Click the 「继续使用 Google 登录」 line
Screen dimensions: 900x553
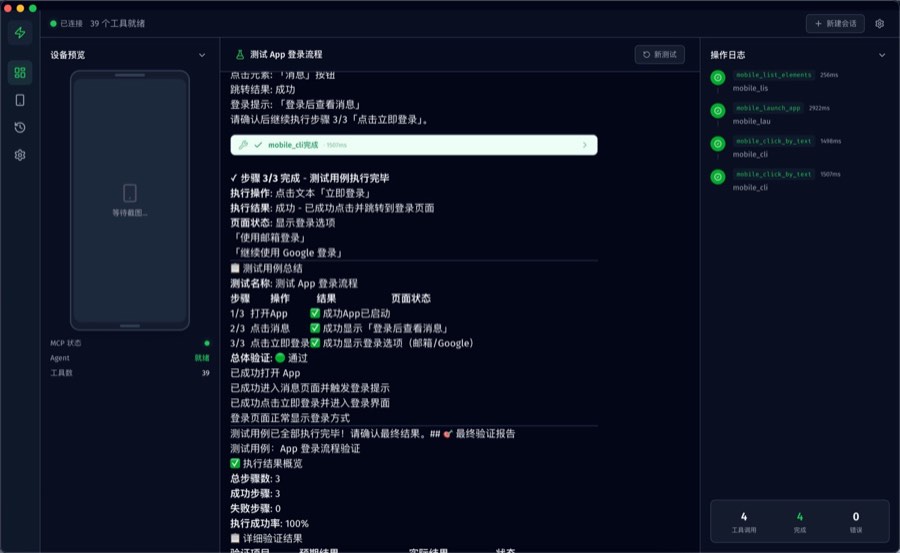pyautogui.click(x=287, y=253)
